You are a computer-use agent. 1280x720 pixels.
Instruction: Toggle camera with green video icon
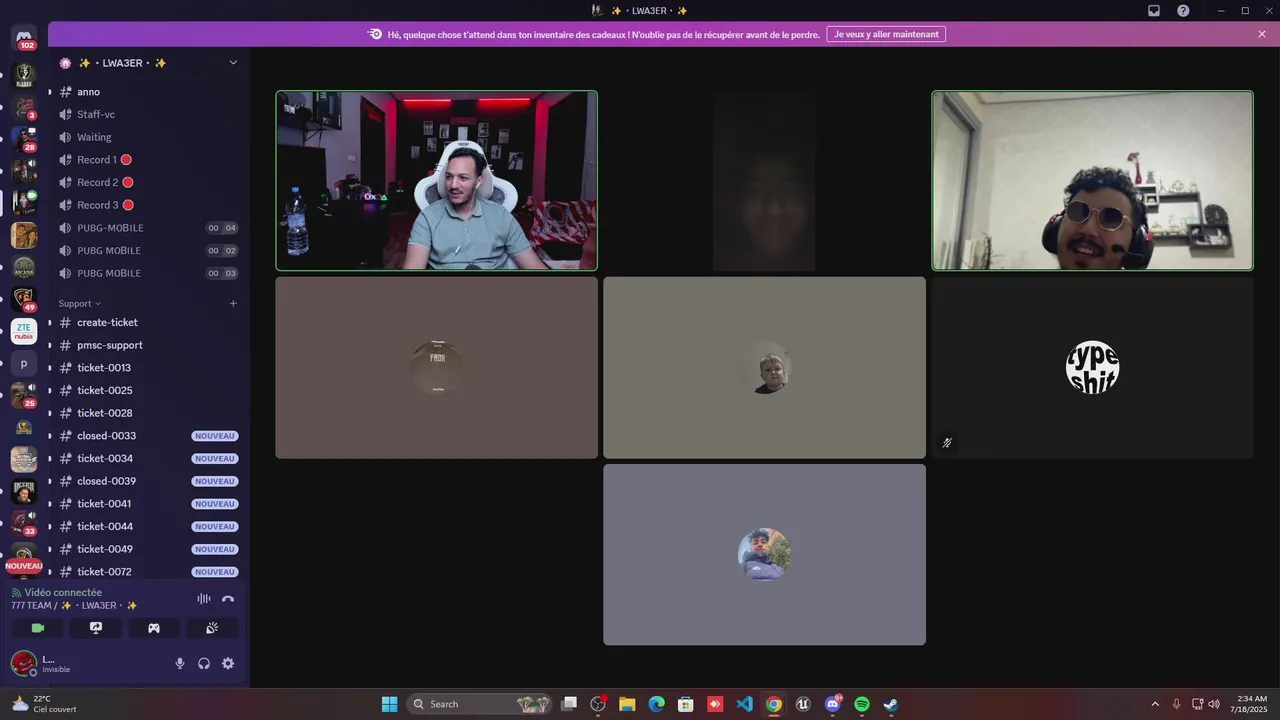click(38, 628)
